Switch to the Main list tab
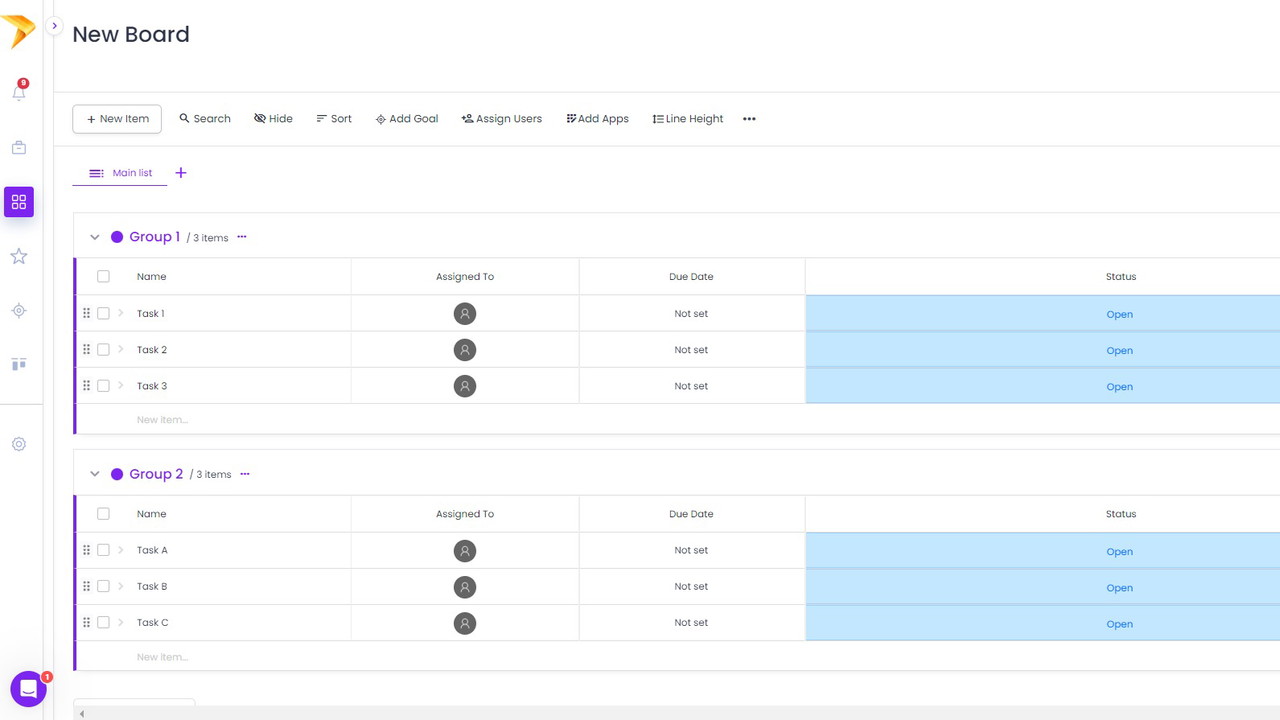 tap(121, 173)
